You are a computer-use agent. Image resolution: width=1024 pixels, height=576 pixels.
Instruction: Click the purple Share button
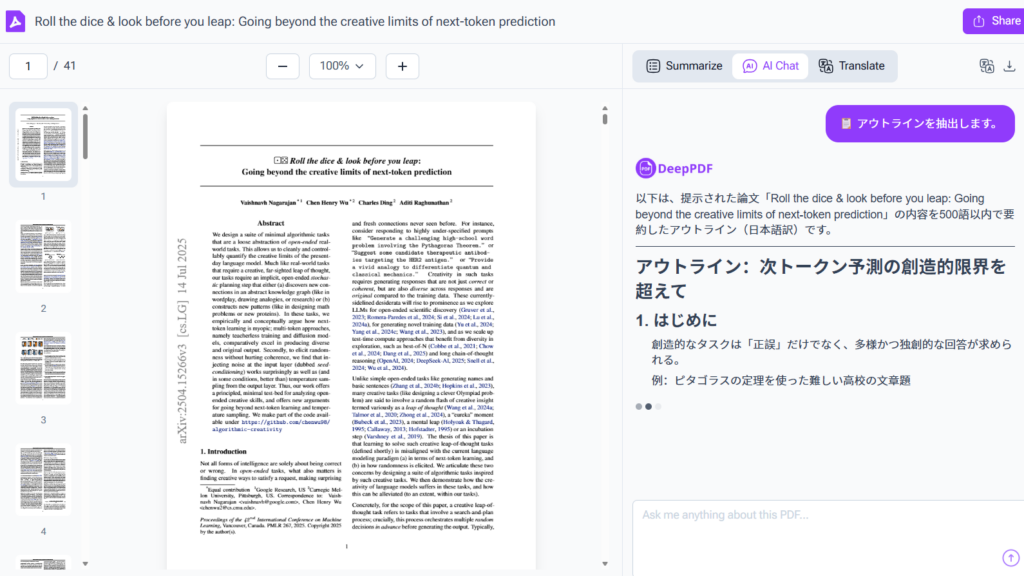tap(993, 21)
